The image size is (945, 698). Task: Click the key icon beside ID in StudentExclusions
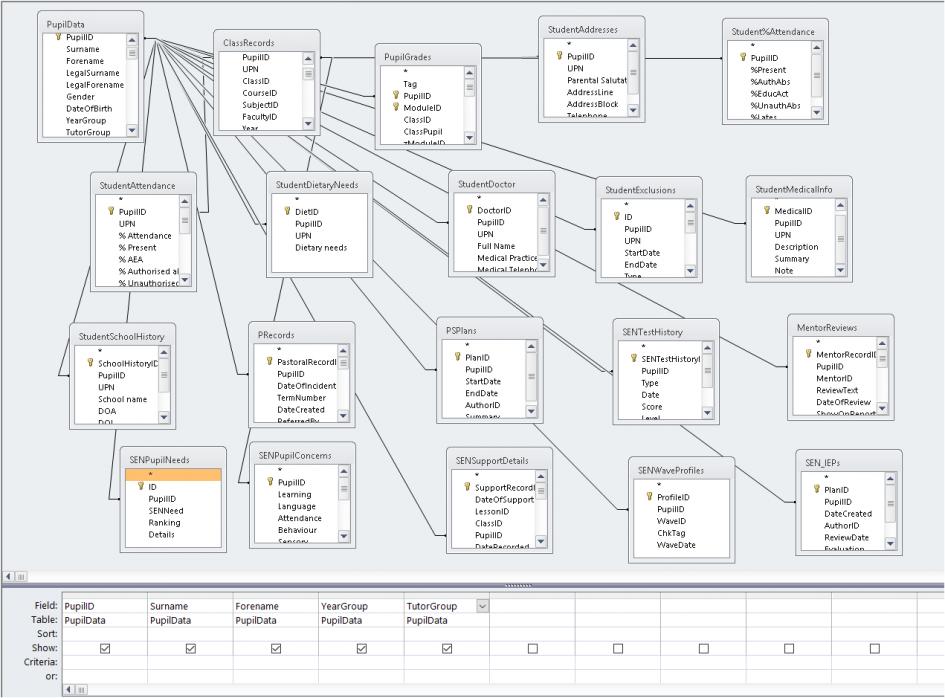[x=617, y=216]
